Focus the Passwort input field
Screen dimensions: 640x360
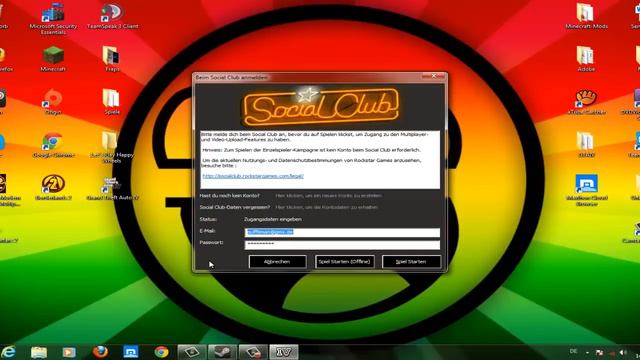pyautogui.click(x=342, y=244)
